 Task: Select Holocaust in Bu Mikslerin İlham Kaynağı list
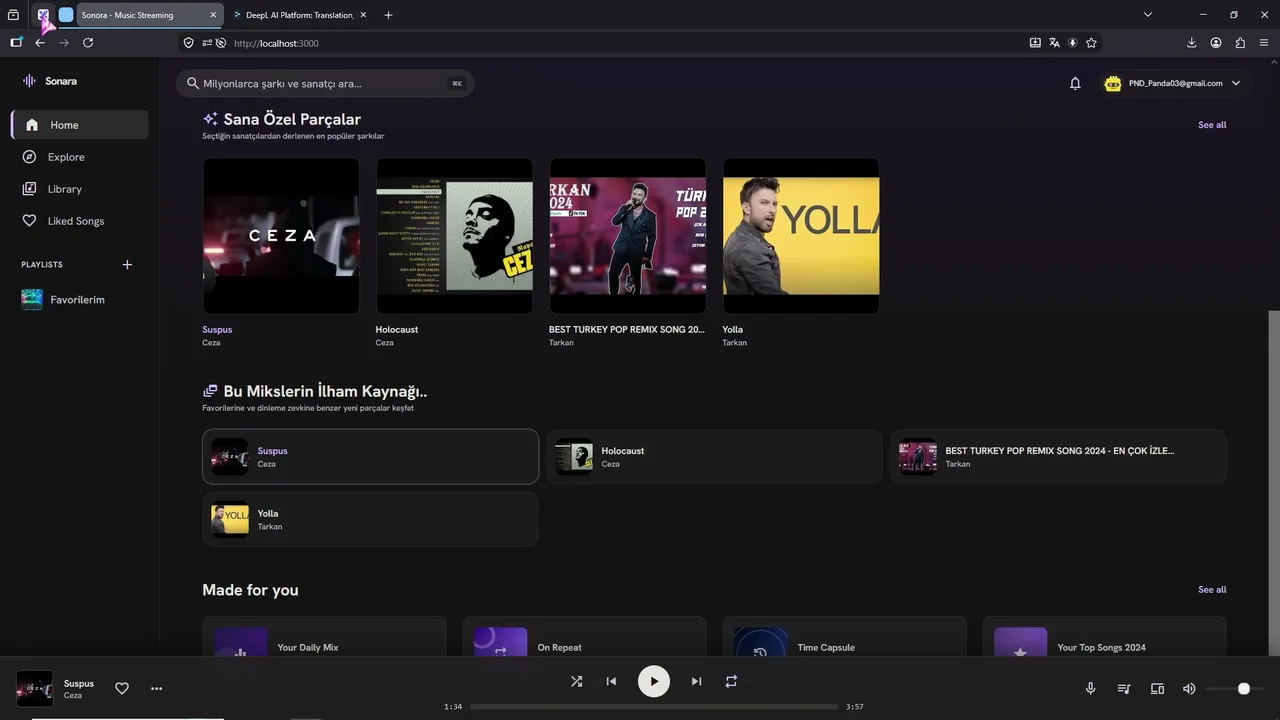coord(714,457)
